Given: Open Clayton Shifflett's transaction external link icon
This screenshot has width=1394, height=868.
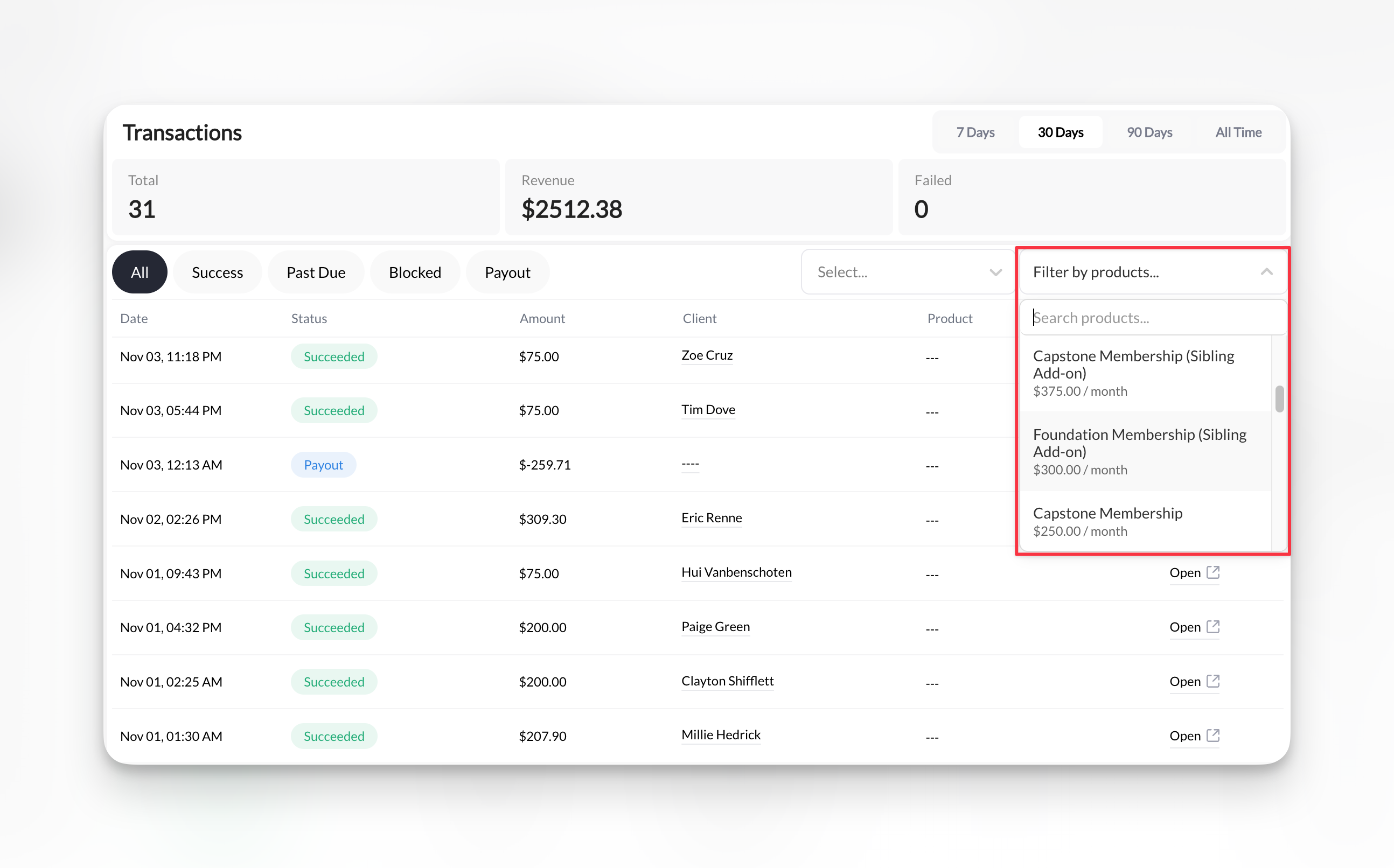Looking at the screenshot, I should click(1212, 681).
